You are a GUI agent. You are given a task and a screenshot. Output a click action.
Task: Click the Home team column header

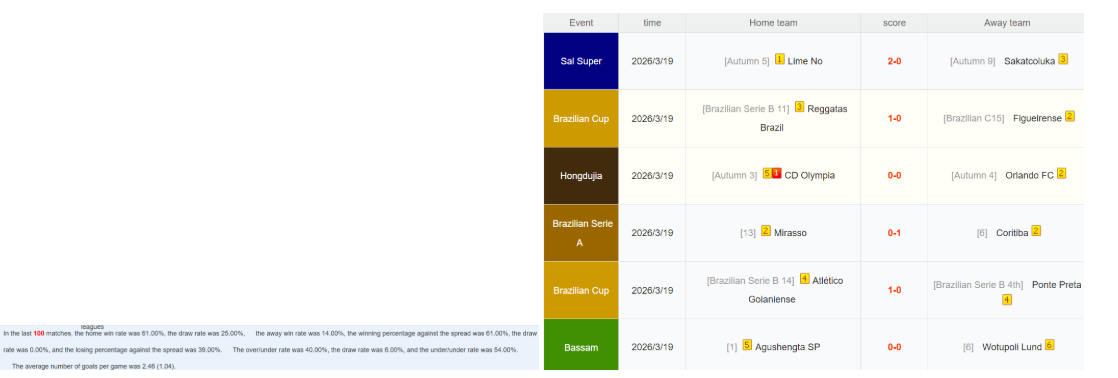773,23
